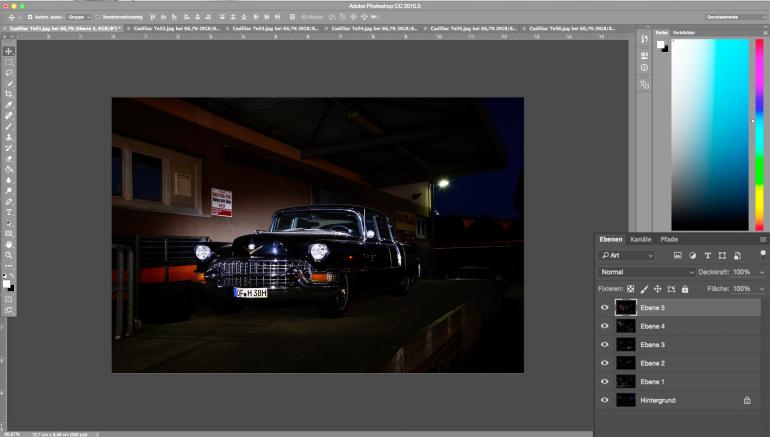The image size is (770, 437).
Task: Click the Quick Mask mode icon
Action: (x=9, y=299)
